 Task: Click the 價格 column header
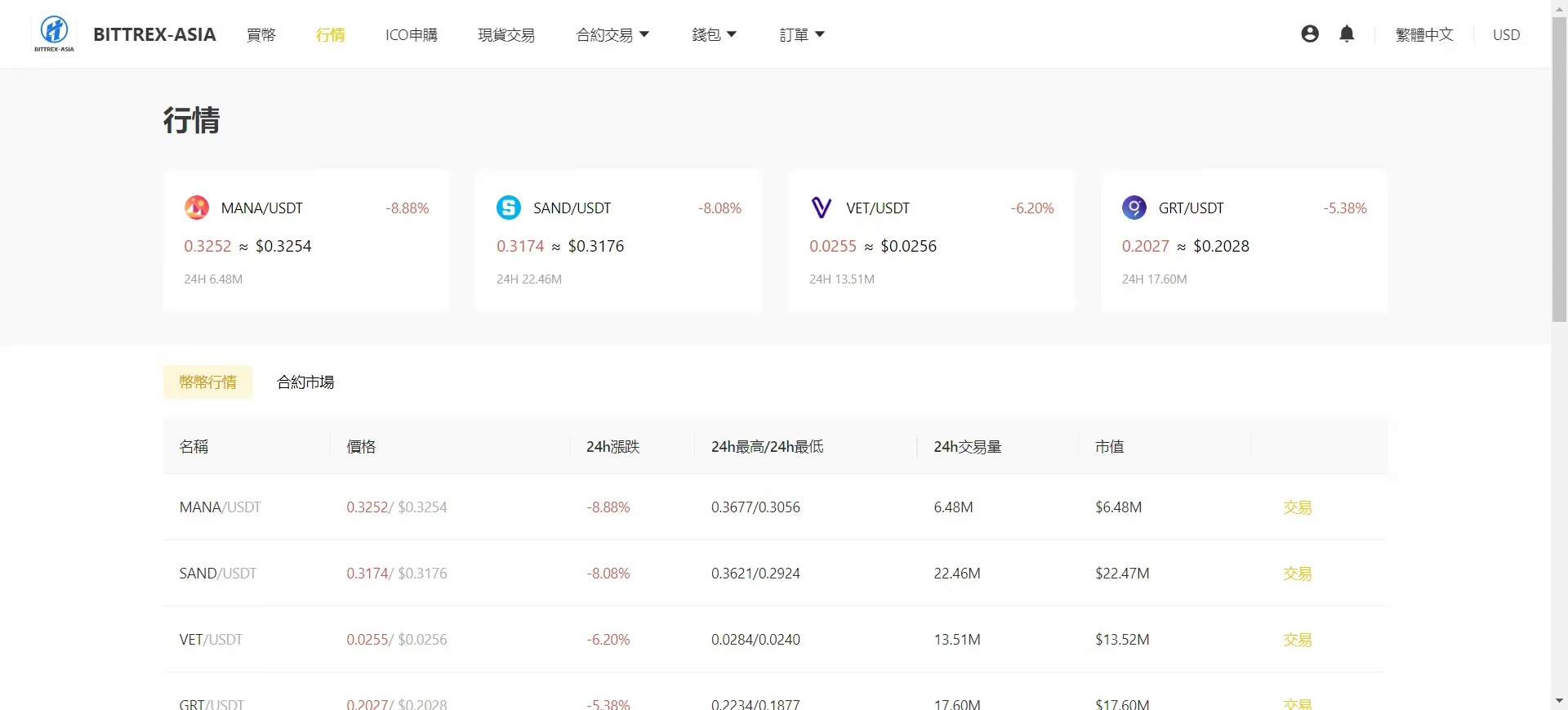pos(361,446)
